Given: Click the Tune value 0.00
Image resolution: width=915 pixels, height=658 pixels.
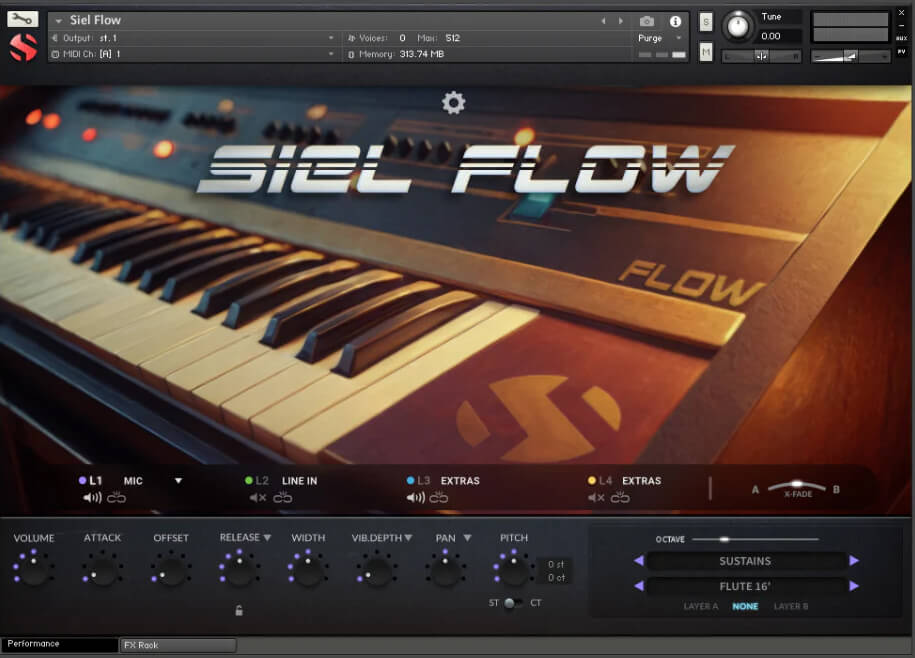Looking at the screenshot, I should coord(771,36).
